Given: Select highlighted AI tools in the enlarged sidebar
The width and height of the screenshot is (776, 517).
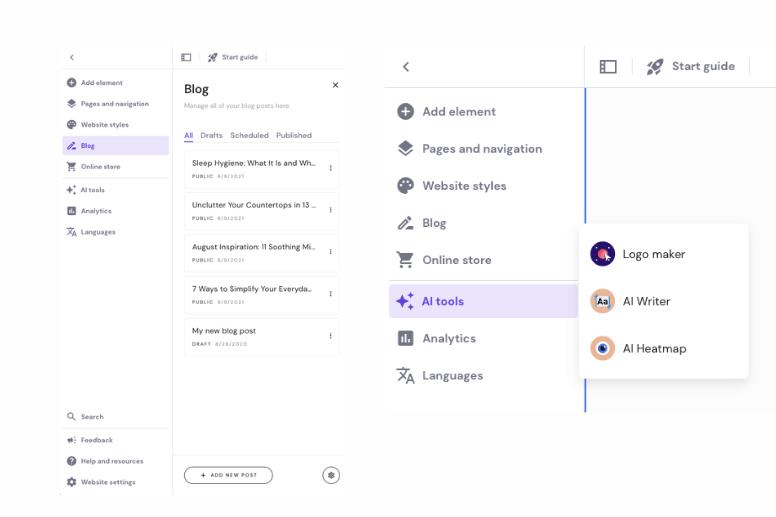Looking at the screenshot, I should [x=483, y=301].
